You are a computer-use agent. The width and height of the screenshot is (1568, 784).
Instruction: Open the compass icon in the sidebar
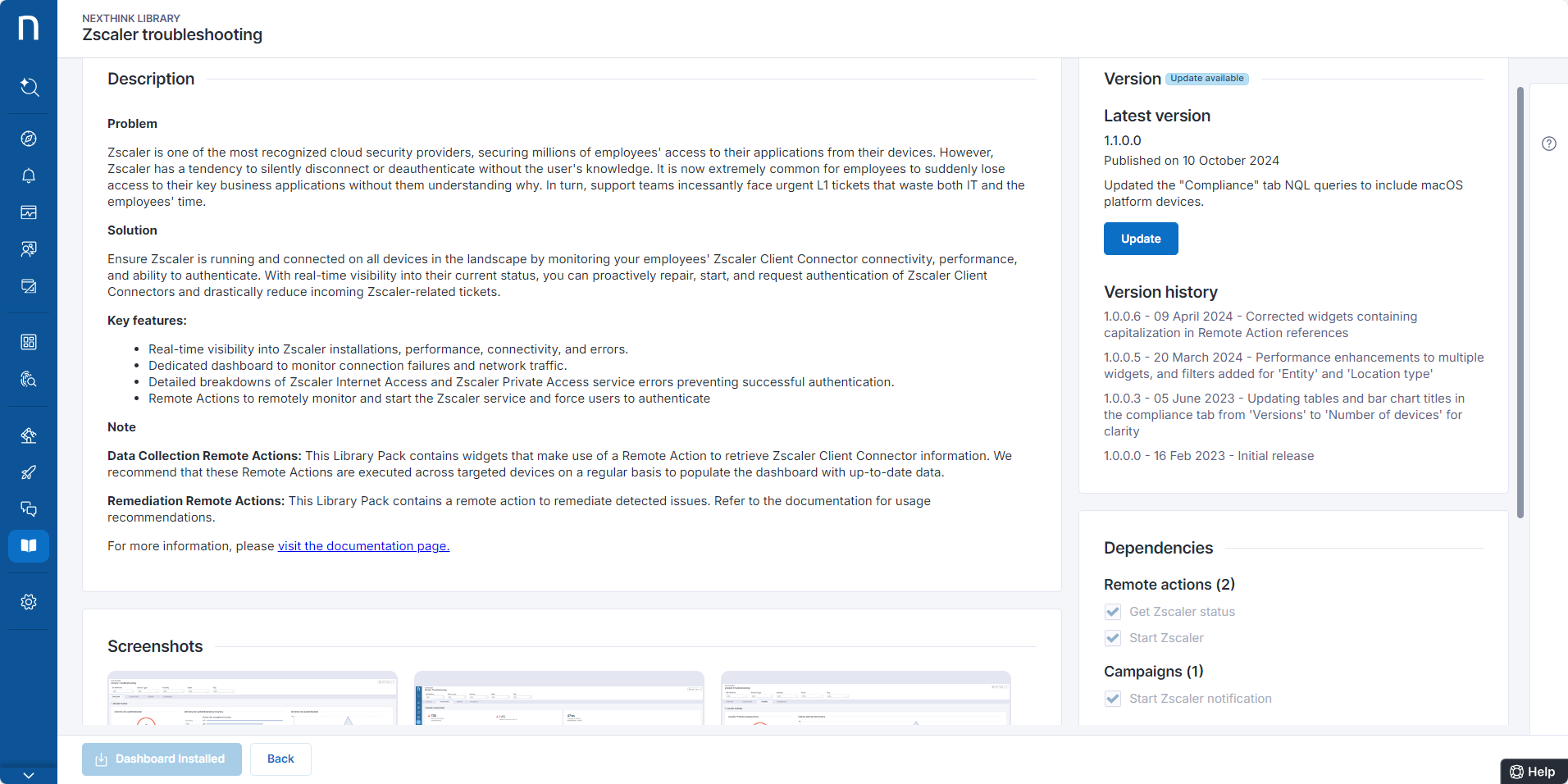point(29,139)
